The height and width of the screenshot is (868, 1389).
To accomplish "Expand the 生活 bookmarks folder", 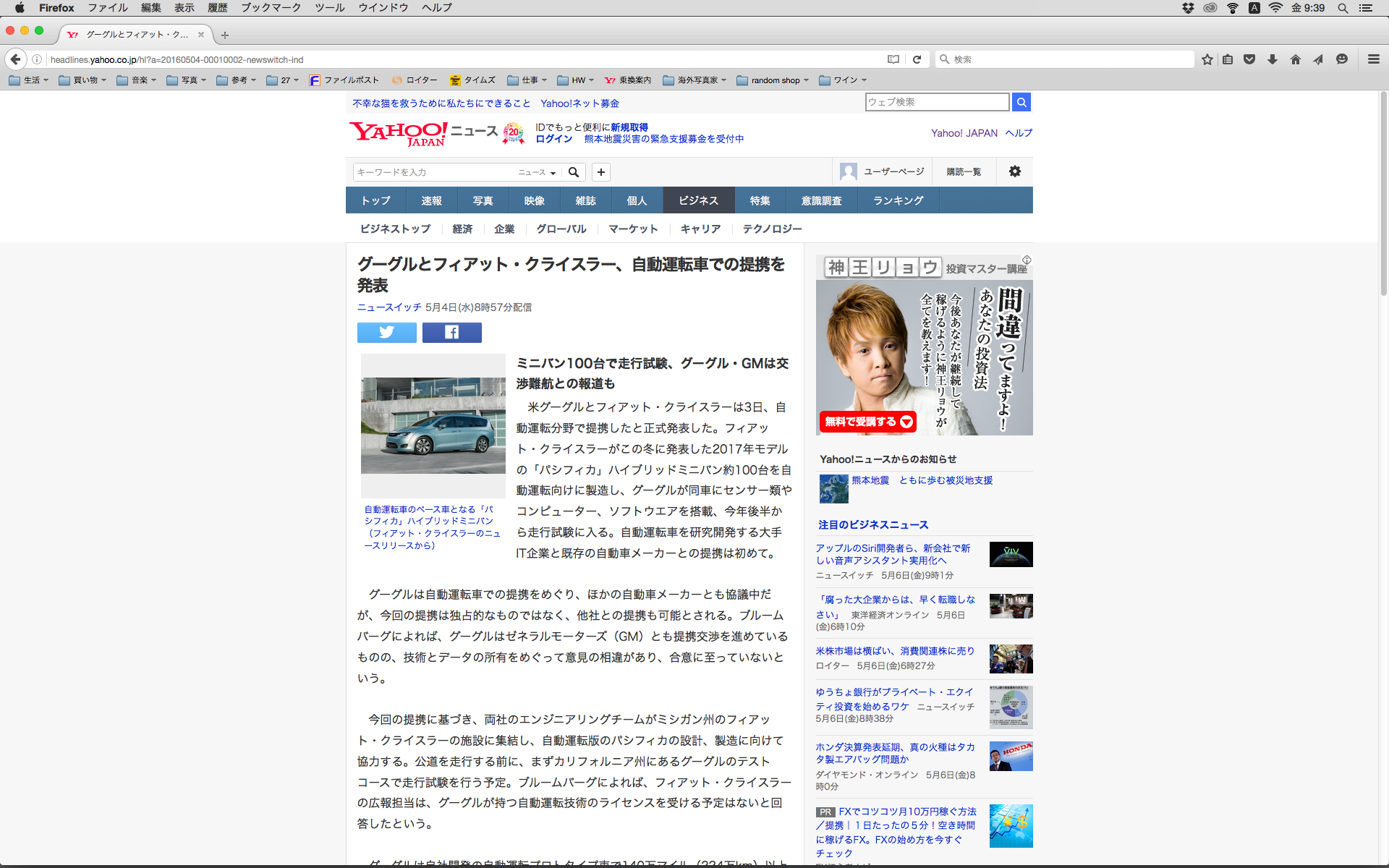I will (x=29, y=80).
